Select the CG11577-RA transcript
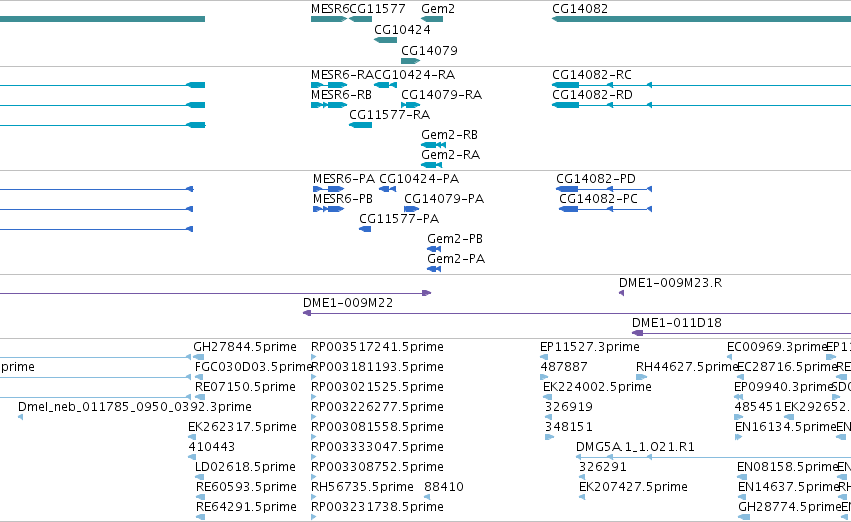 pyautogui.click(x=360, y=125)
